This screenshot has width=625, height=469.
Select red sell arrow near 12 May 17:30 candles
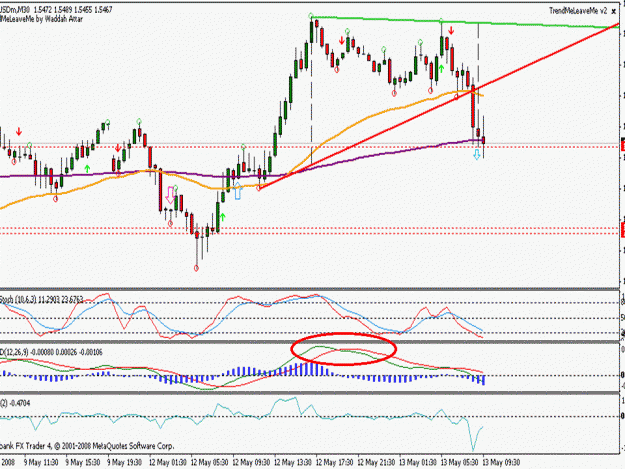point(342,40)
